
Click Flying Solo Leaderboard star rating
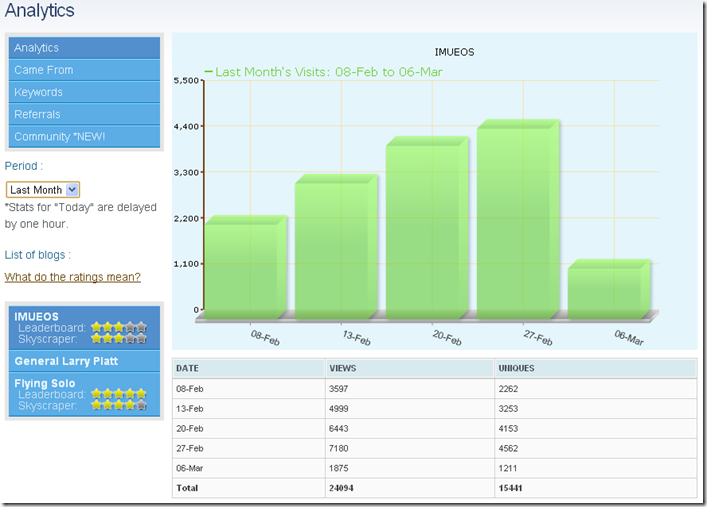pyautogui.click(x=119, y=394)
